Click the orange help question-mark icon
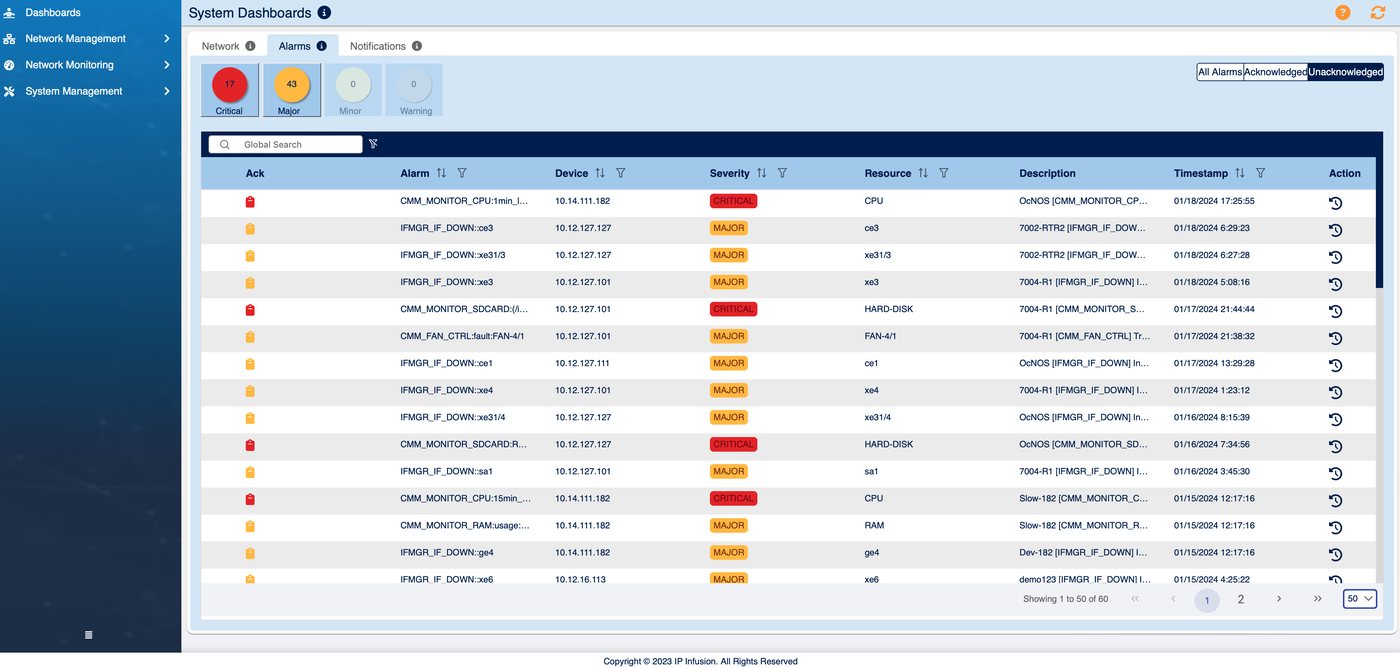 pyautogui.click(x=1342, y=13)
